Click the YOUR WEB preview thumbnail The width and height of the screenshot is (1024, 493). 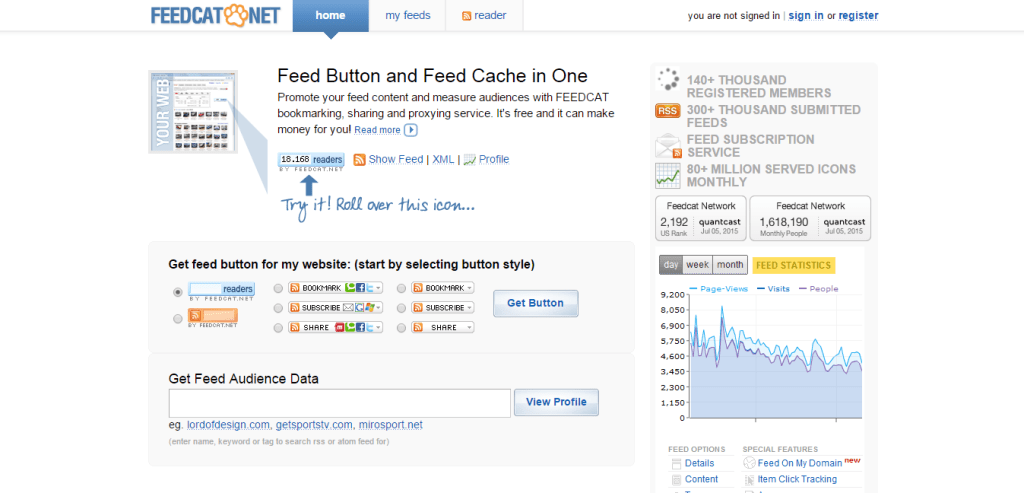[x=193, y=112]
